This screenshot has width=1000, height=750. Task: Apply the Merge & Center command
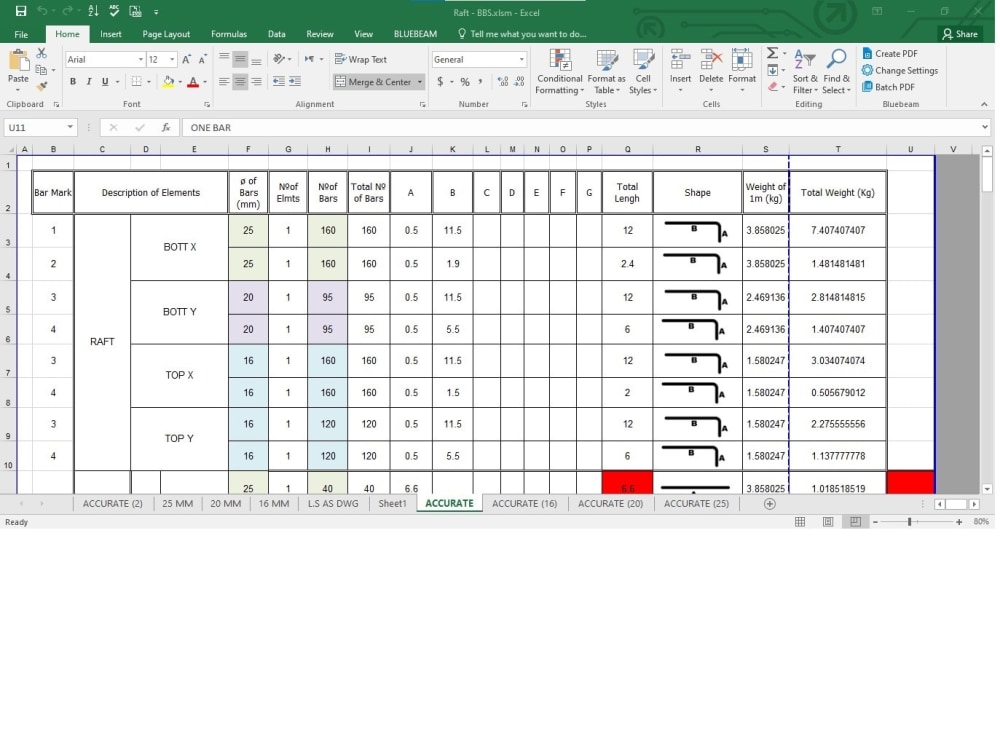pyautogui.click(x=372, y=82)
